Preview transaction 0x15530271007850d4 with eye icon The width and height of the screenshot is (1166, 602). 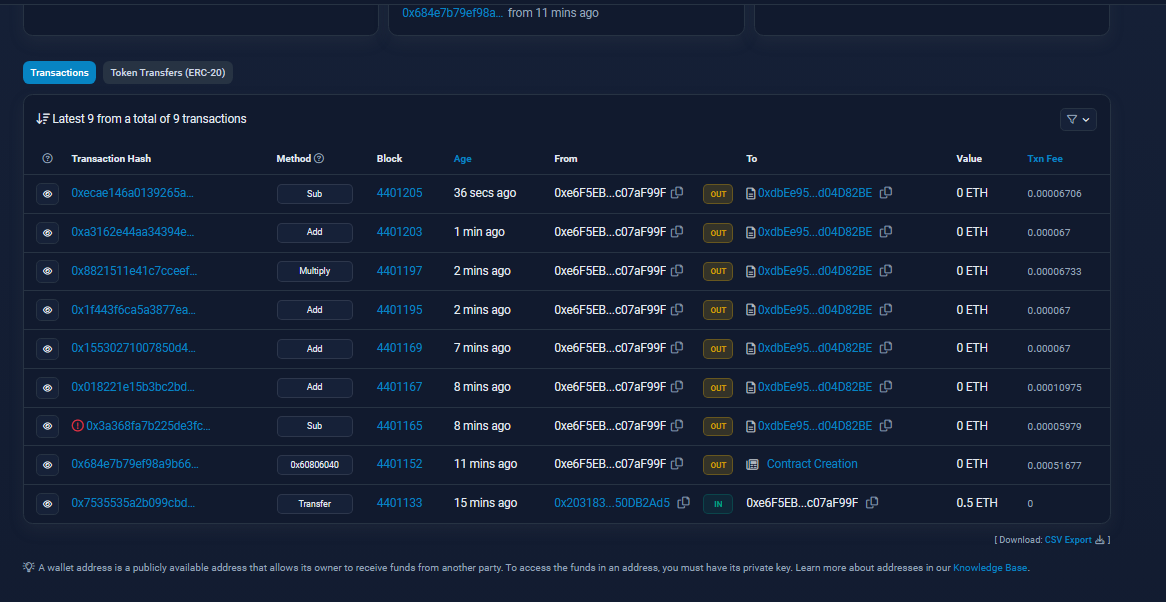48,349
